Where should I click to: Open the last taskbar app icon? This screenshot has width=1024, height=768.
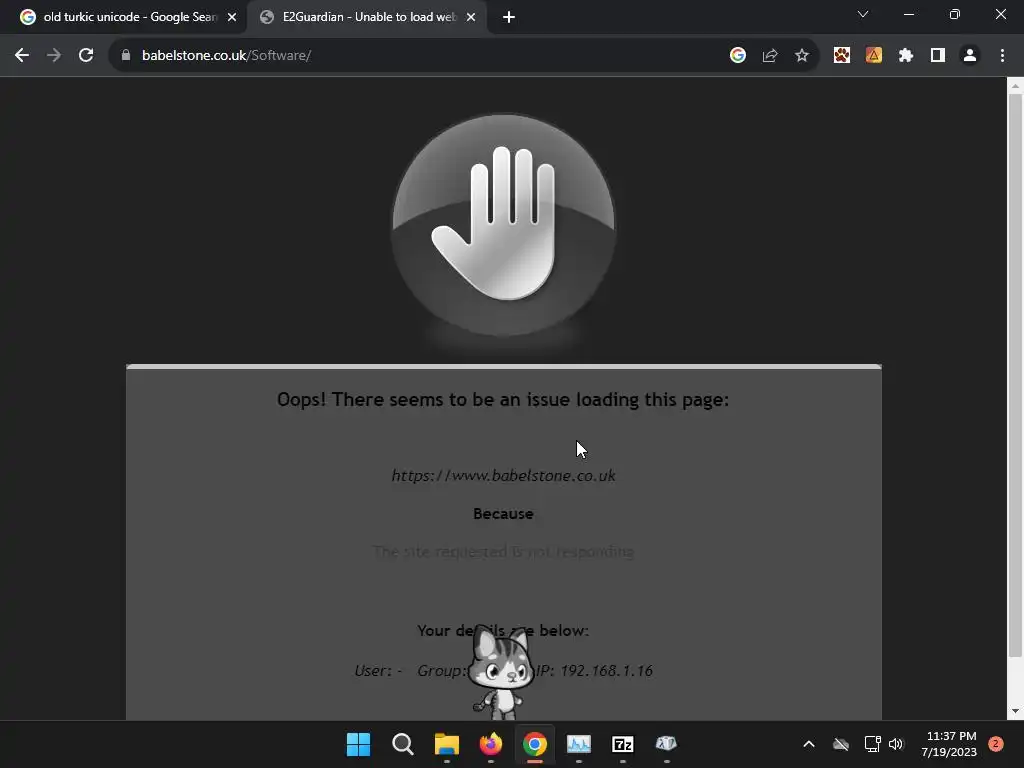[x=666, y=743]
